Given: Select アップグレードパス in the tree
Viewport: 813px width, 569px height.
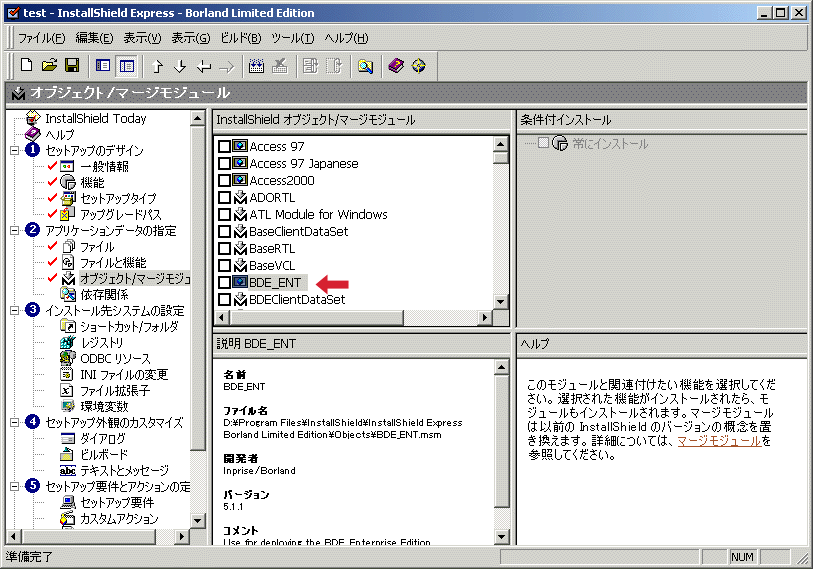Looking at the screenshot, I should point(121,215).
